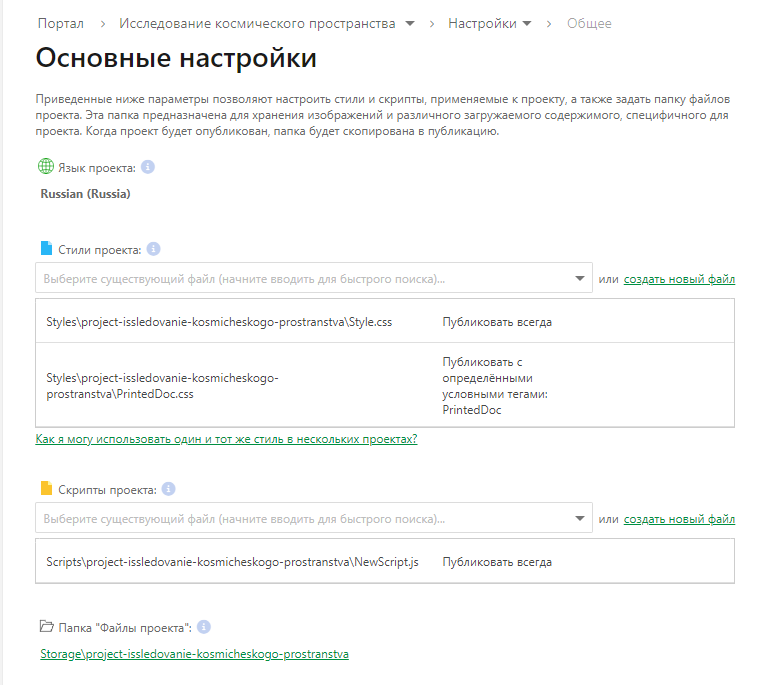Screen dimensions: 767x685
Task: Click создать новый файл link for scripts
Action: click(x=679, y=519)
